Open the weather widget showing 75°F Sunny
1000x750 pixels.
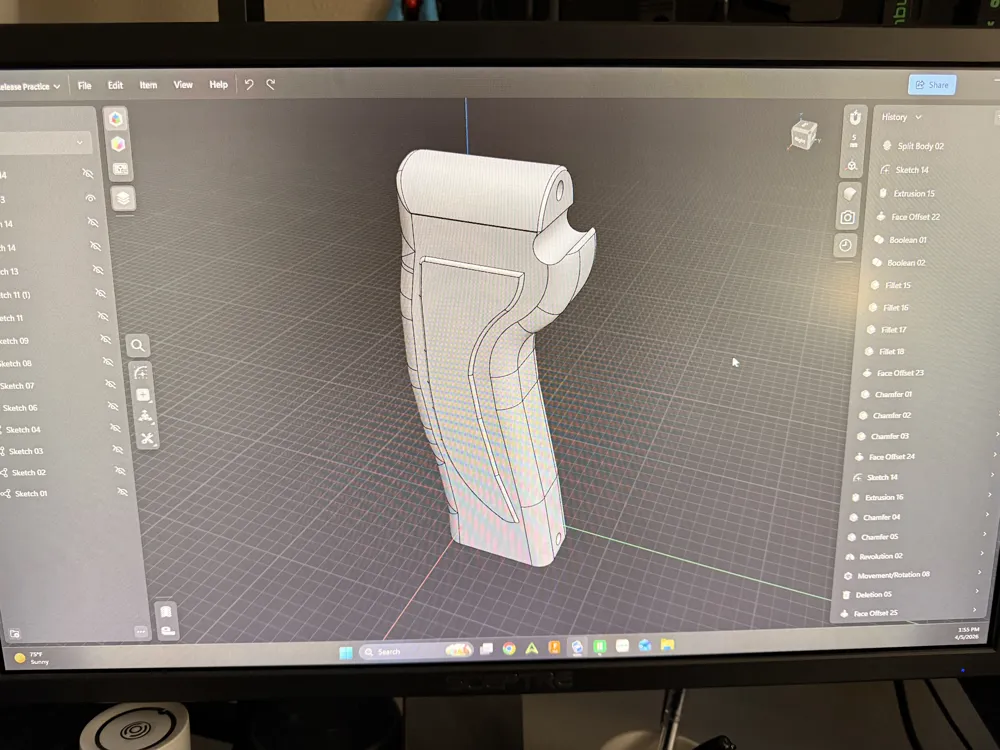32,658
